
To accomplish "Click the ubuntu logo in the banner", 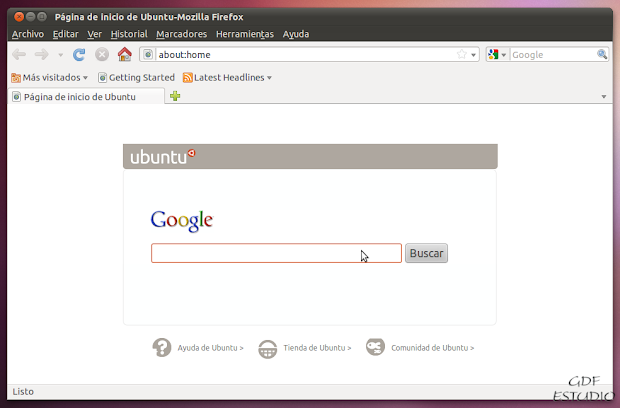I will (163, 157).
